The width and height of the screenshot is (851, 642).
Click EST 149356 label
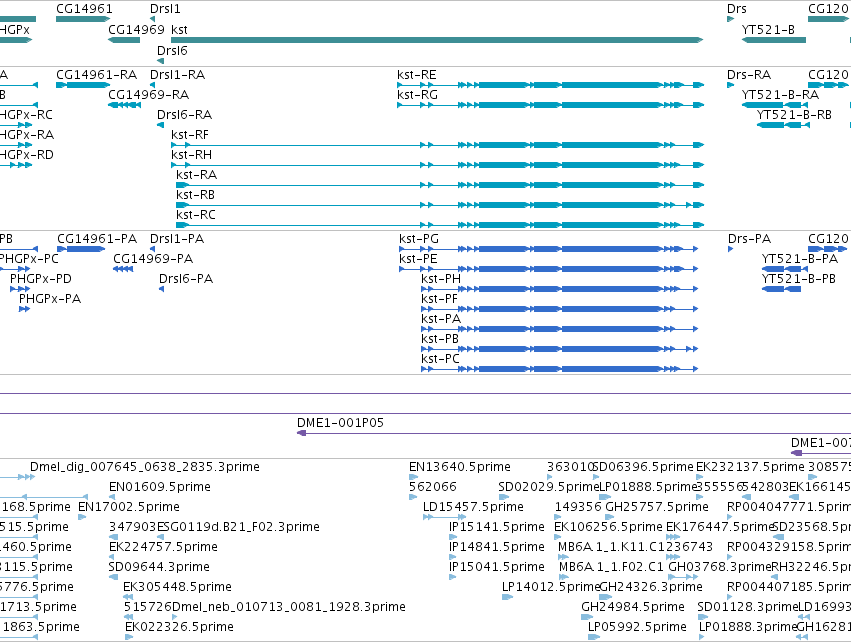click(578, 507)
